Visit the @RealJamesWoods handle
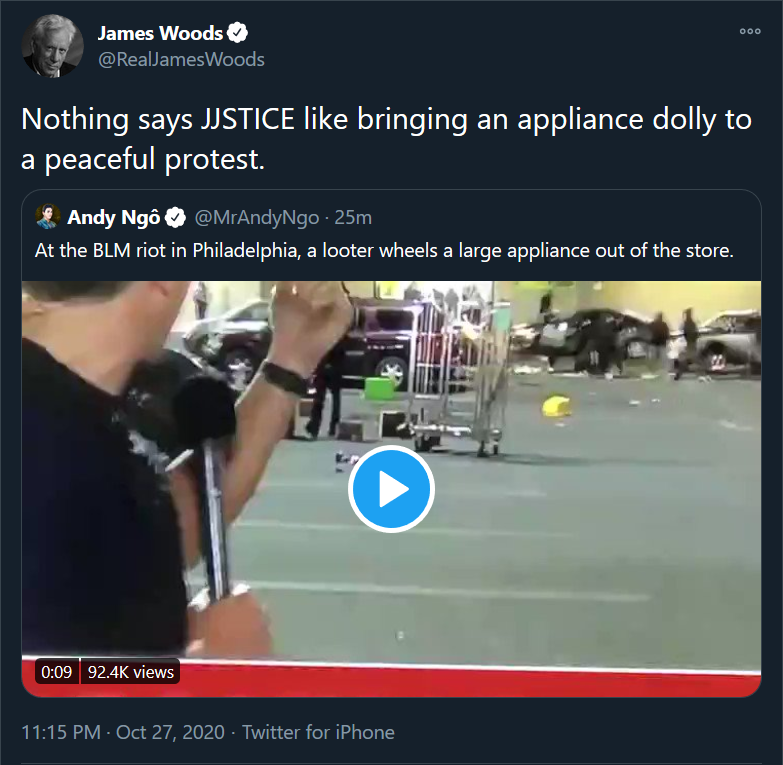 [181, 59]
